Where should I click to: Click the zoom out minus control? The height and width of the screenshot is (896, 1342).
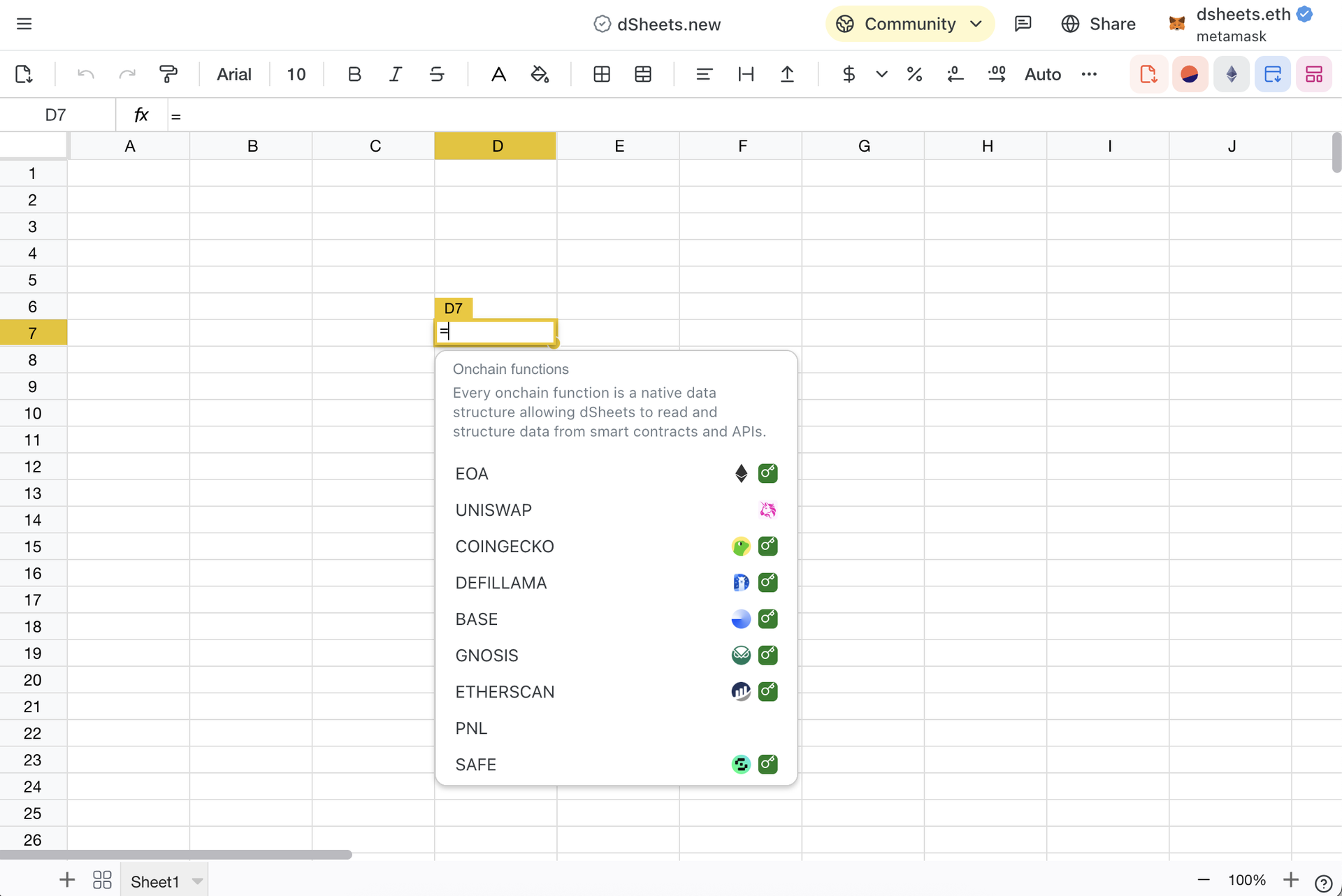coord(1203,880)
